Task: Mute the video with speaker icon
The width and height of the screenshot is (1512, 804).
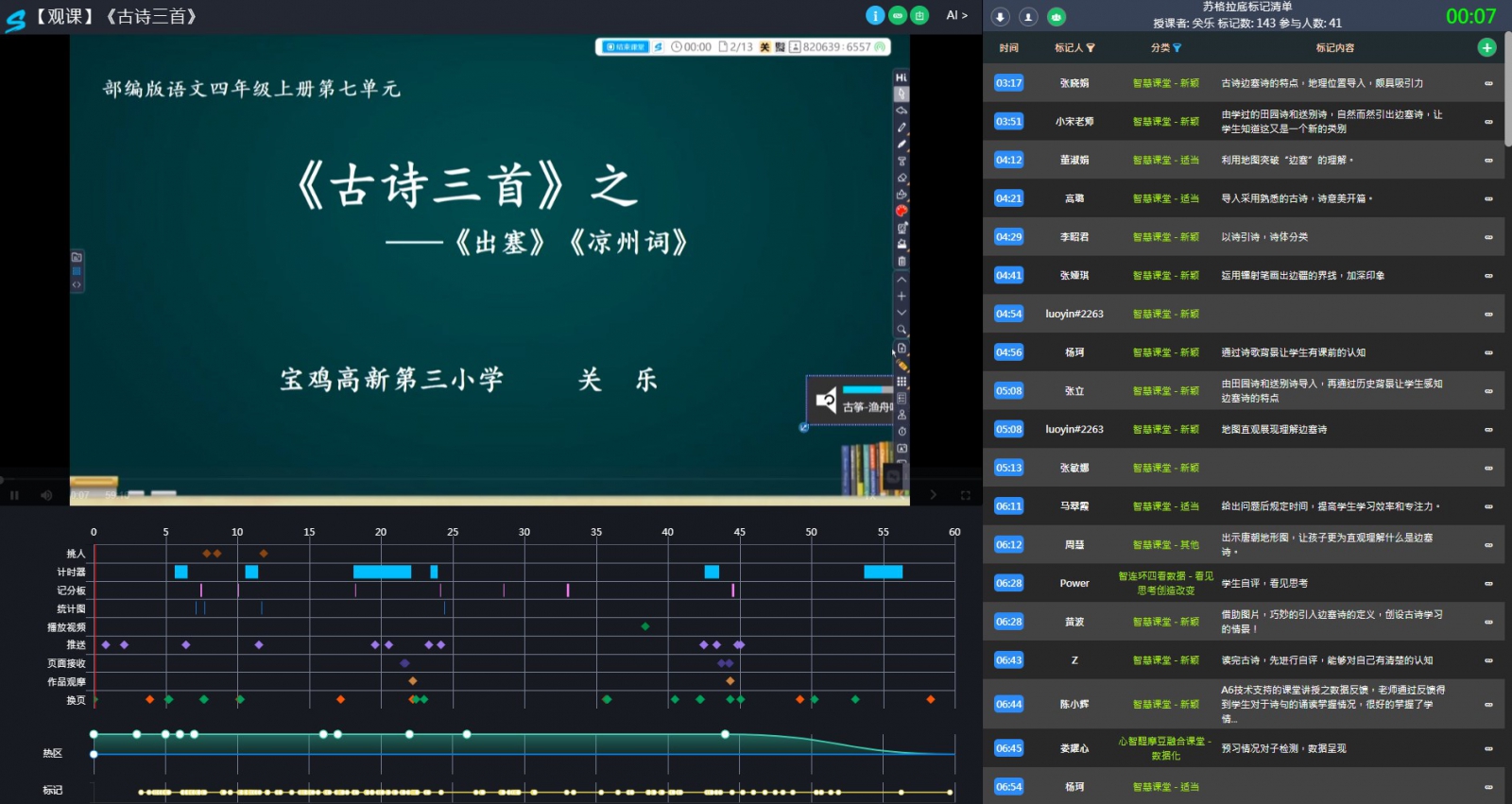Action: click(x=46, y=495)
